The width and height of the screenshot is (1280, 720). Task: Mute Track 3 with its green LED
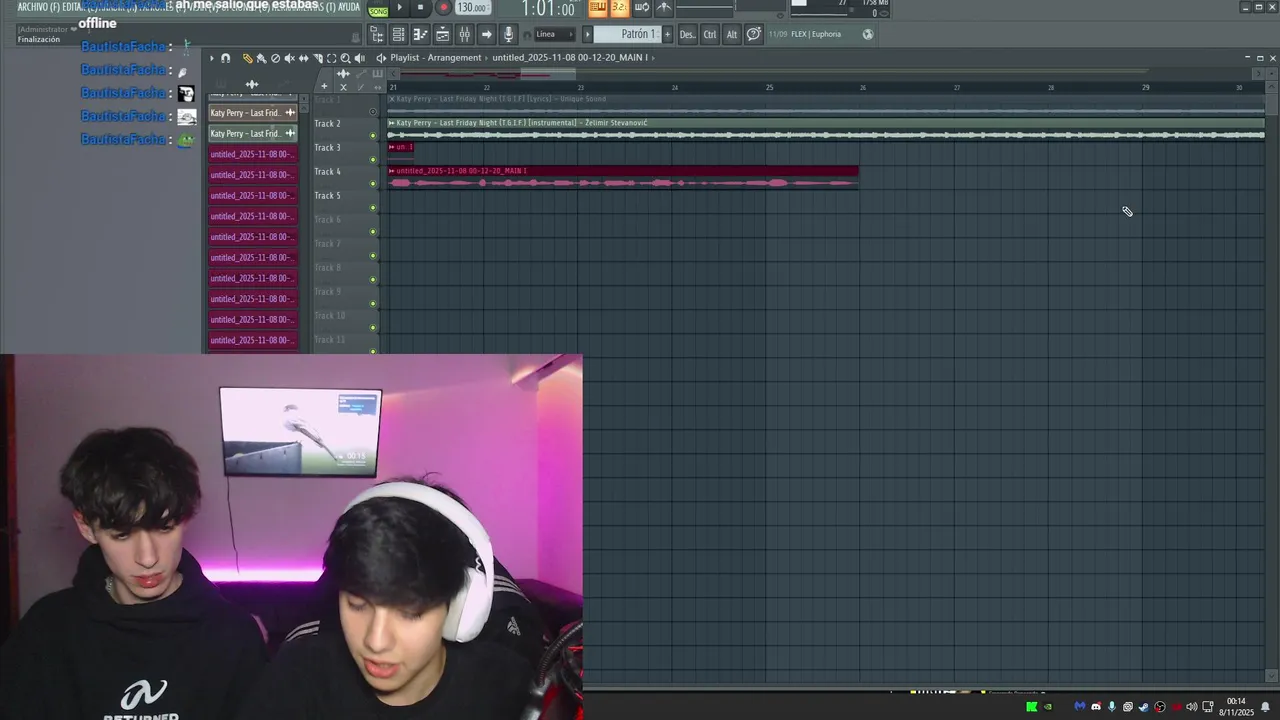(x=373, y=160)
